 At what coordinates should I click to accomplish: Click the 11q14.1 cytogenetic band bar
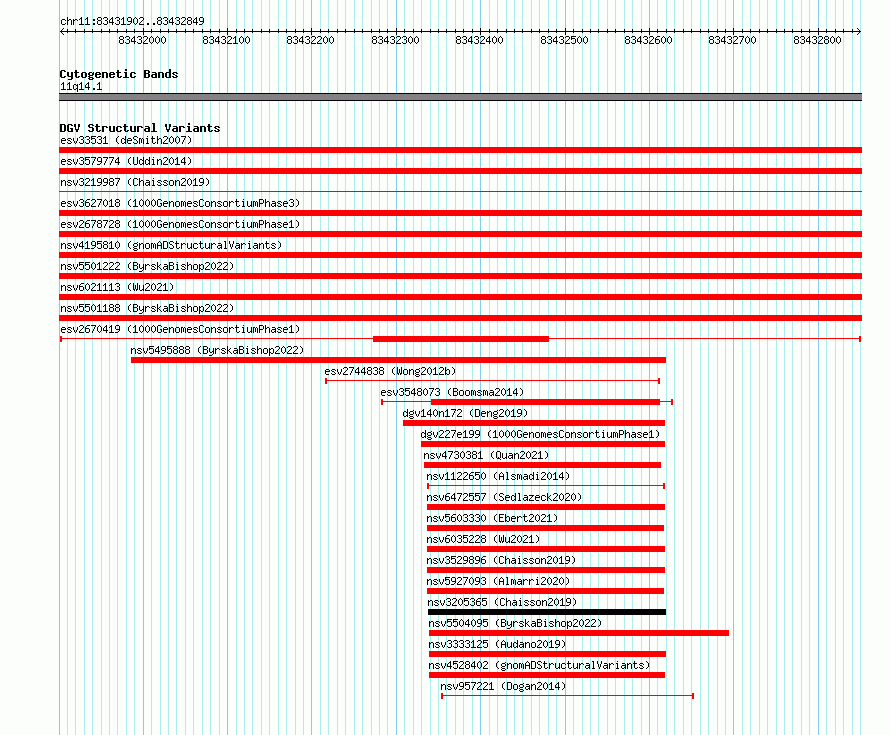click(460, 97)
